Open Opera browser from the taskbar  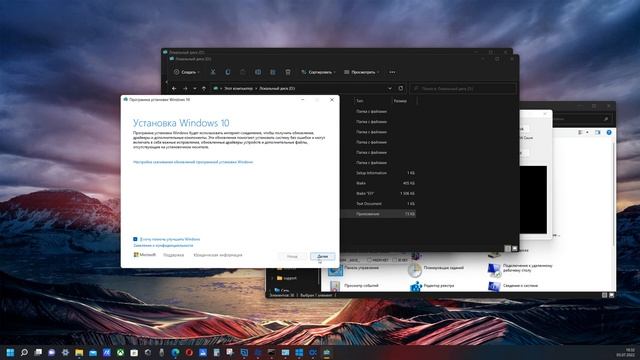tap(189, 352)
